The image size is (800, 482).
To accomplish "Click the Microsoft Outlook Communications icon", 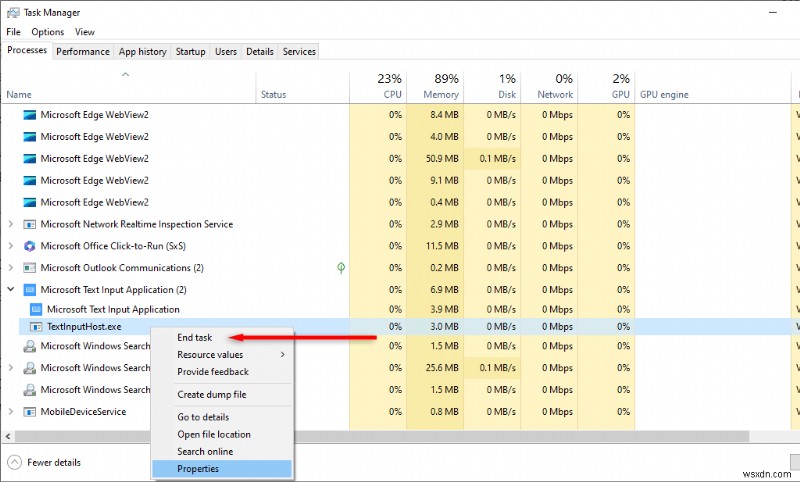I will (30, 268).
